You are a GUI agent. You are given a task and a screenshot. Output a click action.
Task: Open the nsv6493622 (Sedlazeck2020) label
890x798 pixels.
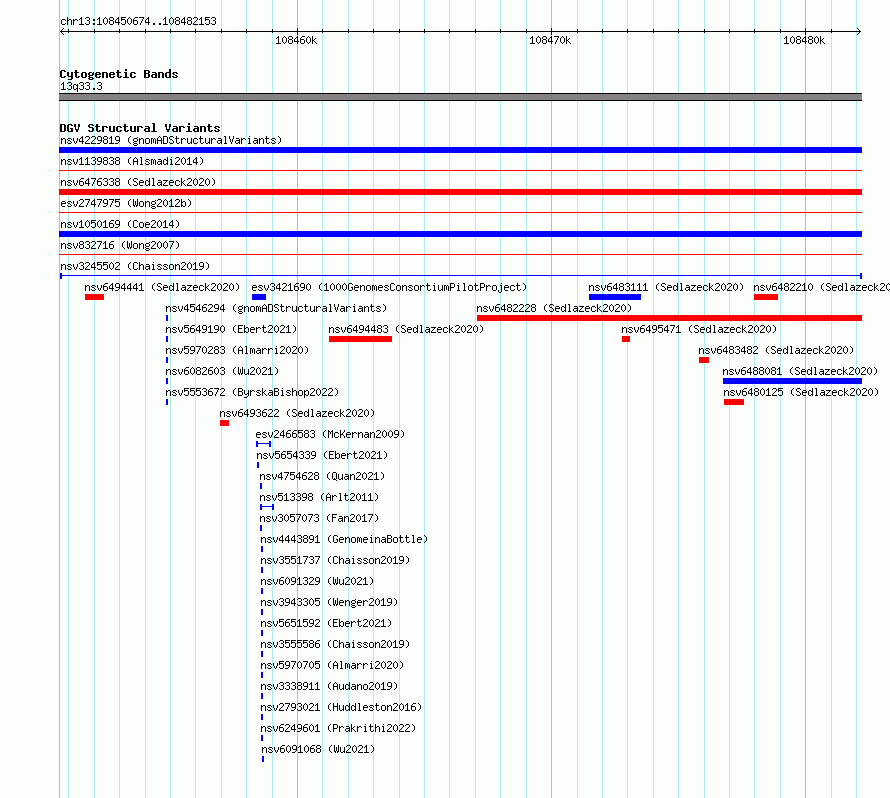click(x=297, y=413)
